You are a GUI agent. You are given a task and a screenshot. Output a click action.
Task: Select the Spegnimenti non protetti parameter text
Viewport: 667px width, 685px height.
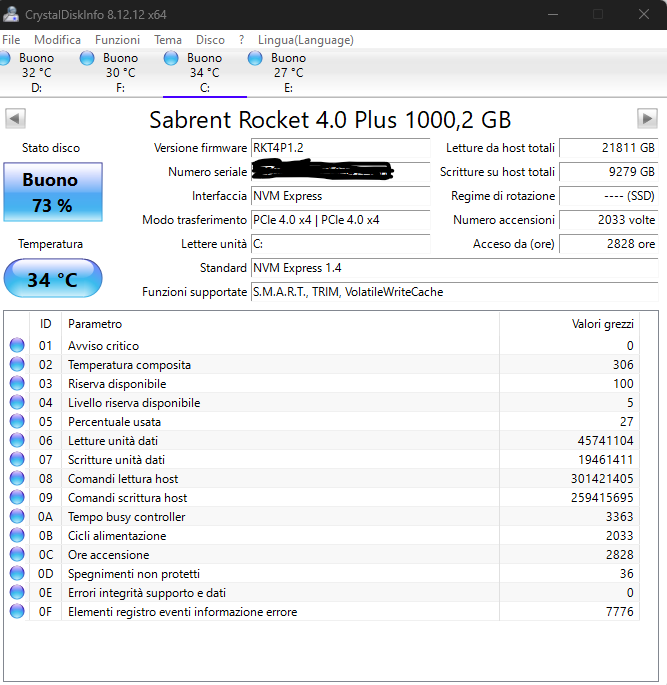coord(134,574)
